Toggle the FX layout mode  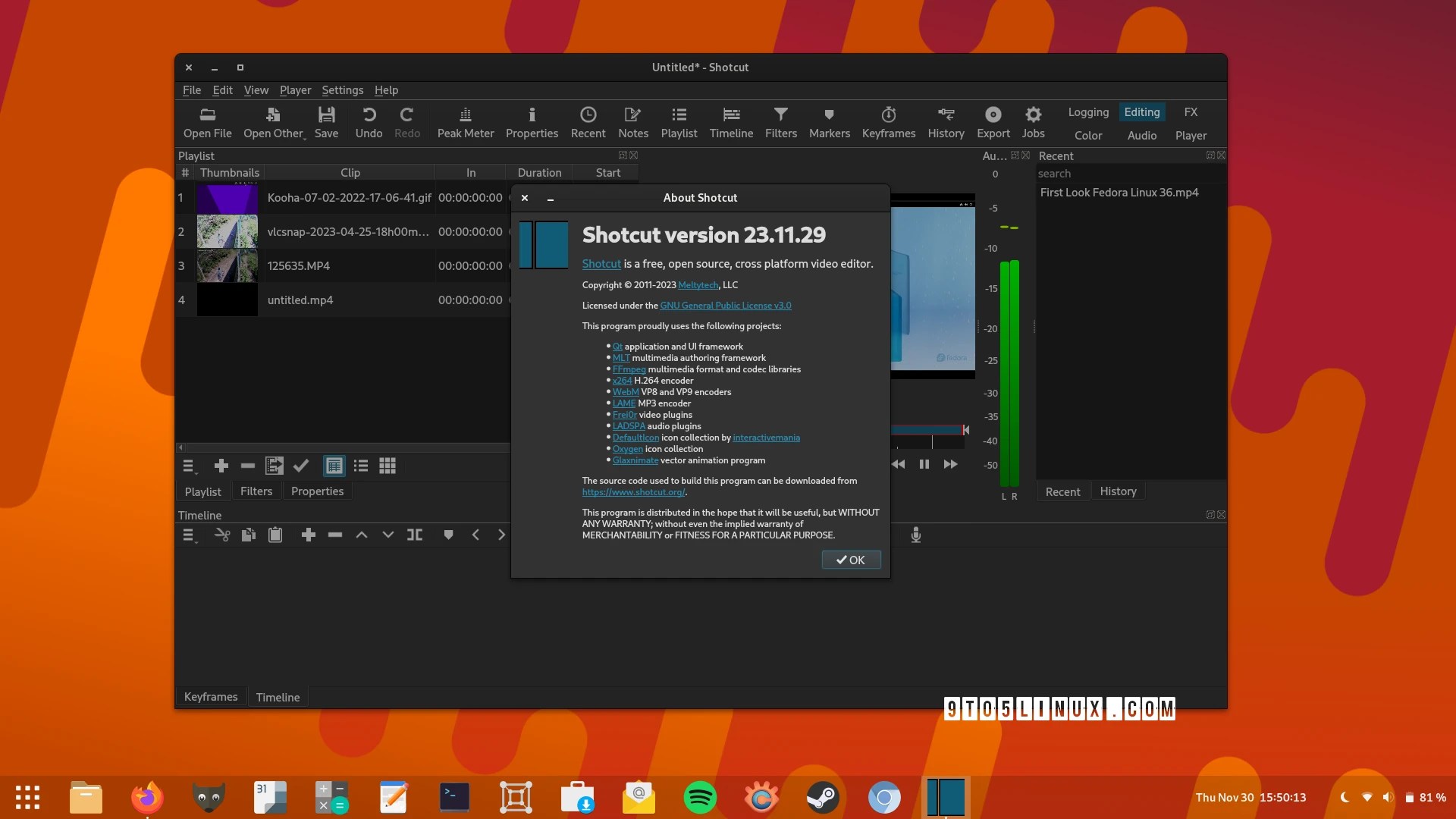click(1192, 111)
